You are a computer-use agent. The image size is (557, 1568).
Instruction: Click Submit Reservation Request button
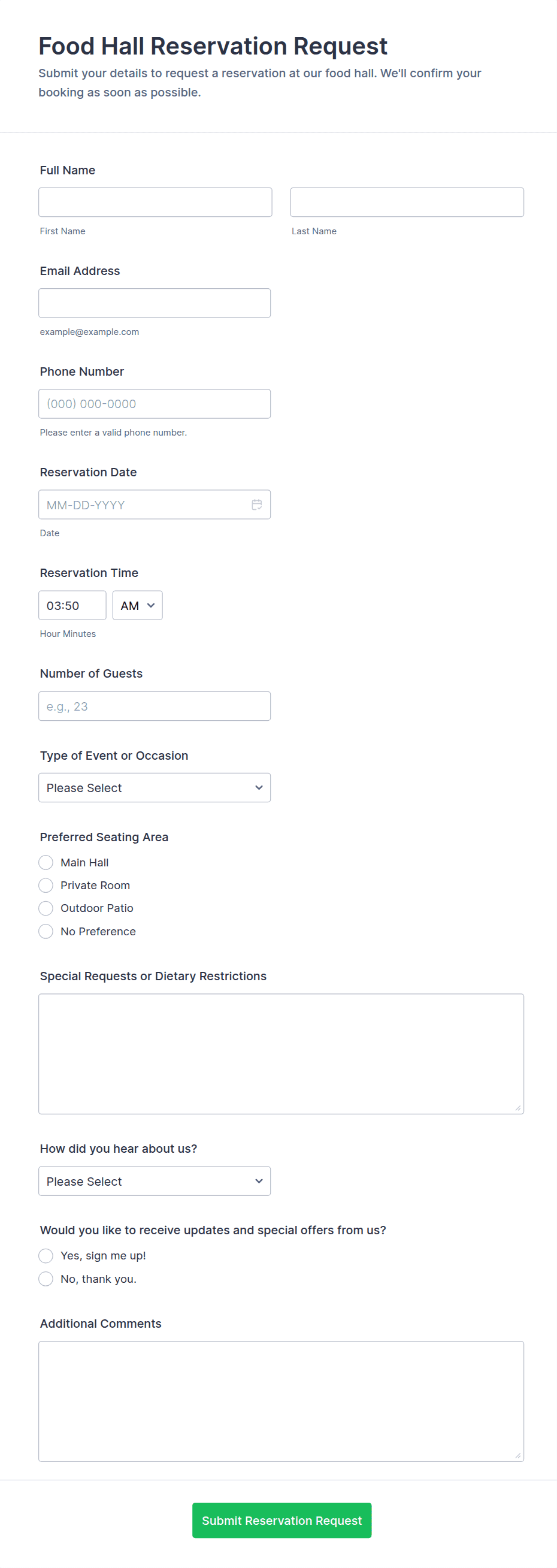point(282,1520)
